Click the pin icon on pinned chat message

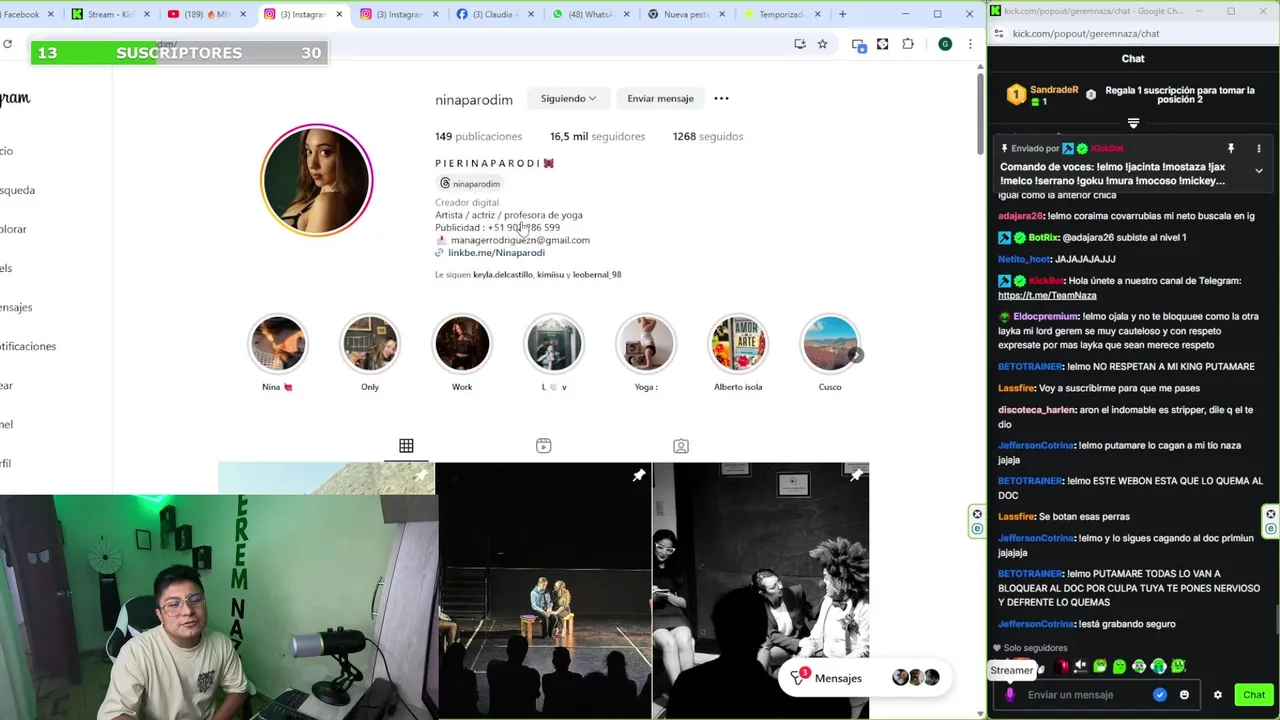1231,148
